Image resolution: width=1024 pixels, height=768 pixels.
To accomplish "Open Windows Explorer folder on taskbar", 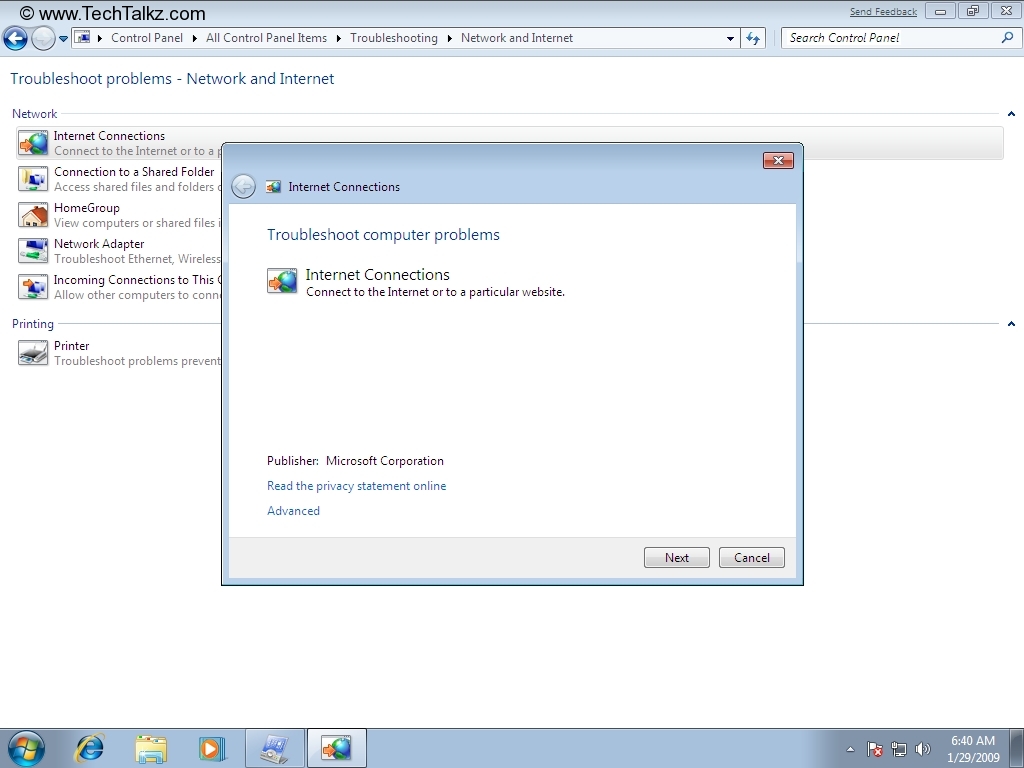I will pyautogui.click(x=151, y=748).
